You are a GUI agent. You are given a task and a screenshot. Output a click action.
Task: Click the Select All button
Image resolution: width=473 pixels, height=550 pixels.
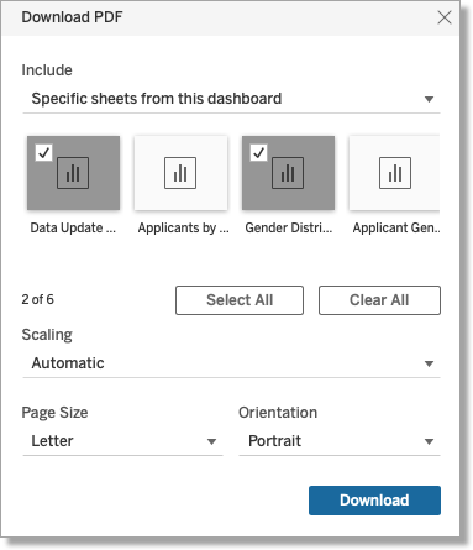[x=240, y=300]
